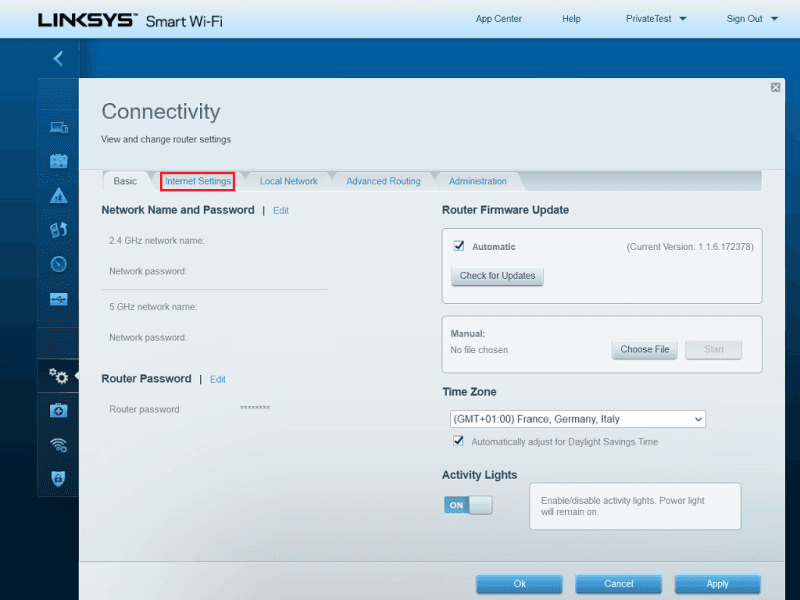
Task: Click the Check for Updates button
Action: (x=497, y=276)
